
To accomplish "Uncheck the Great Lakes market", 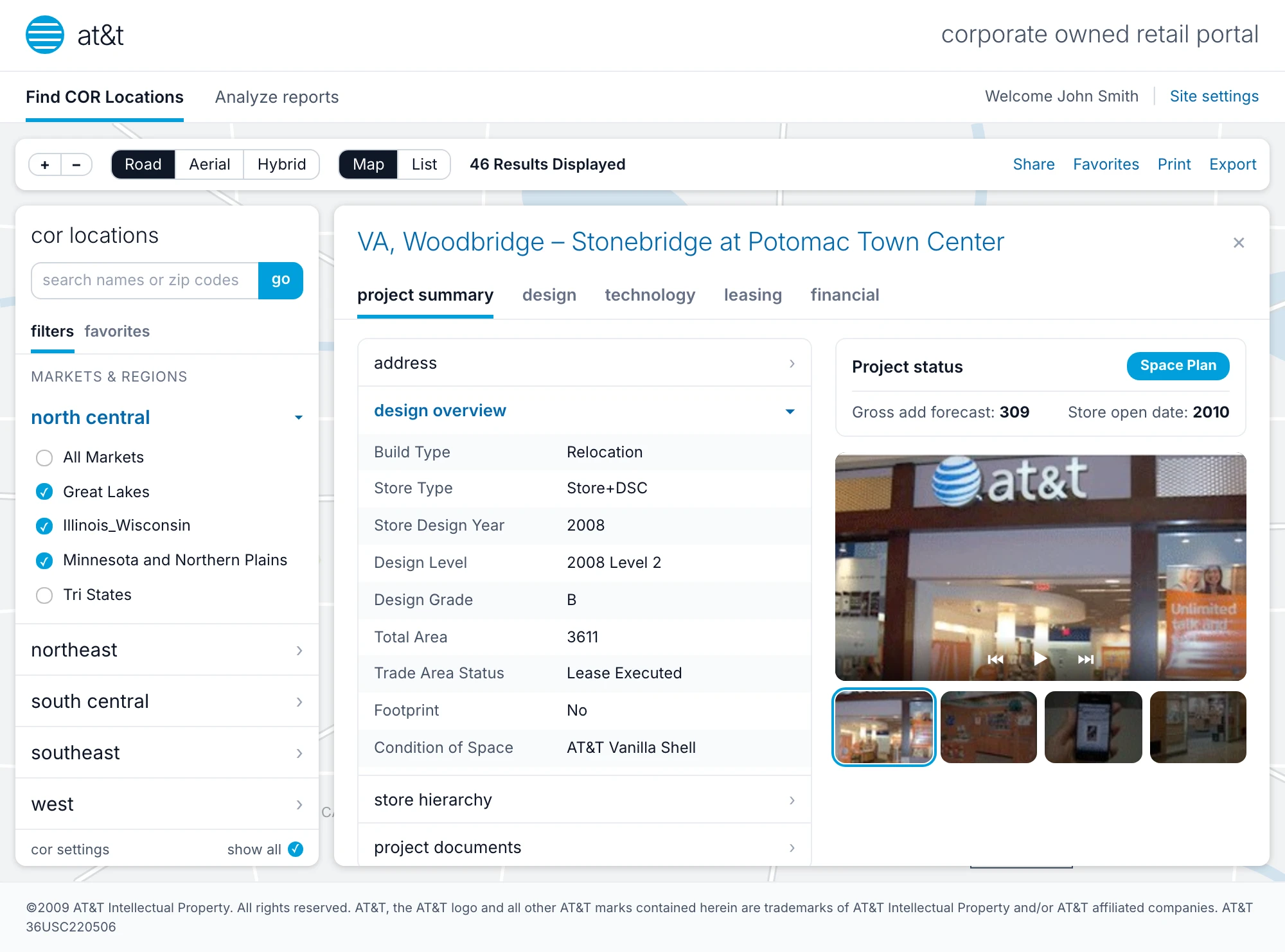I will [44, 492].
